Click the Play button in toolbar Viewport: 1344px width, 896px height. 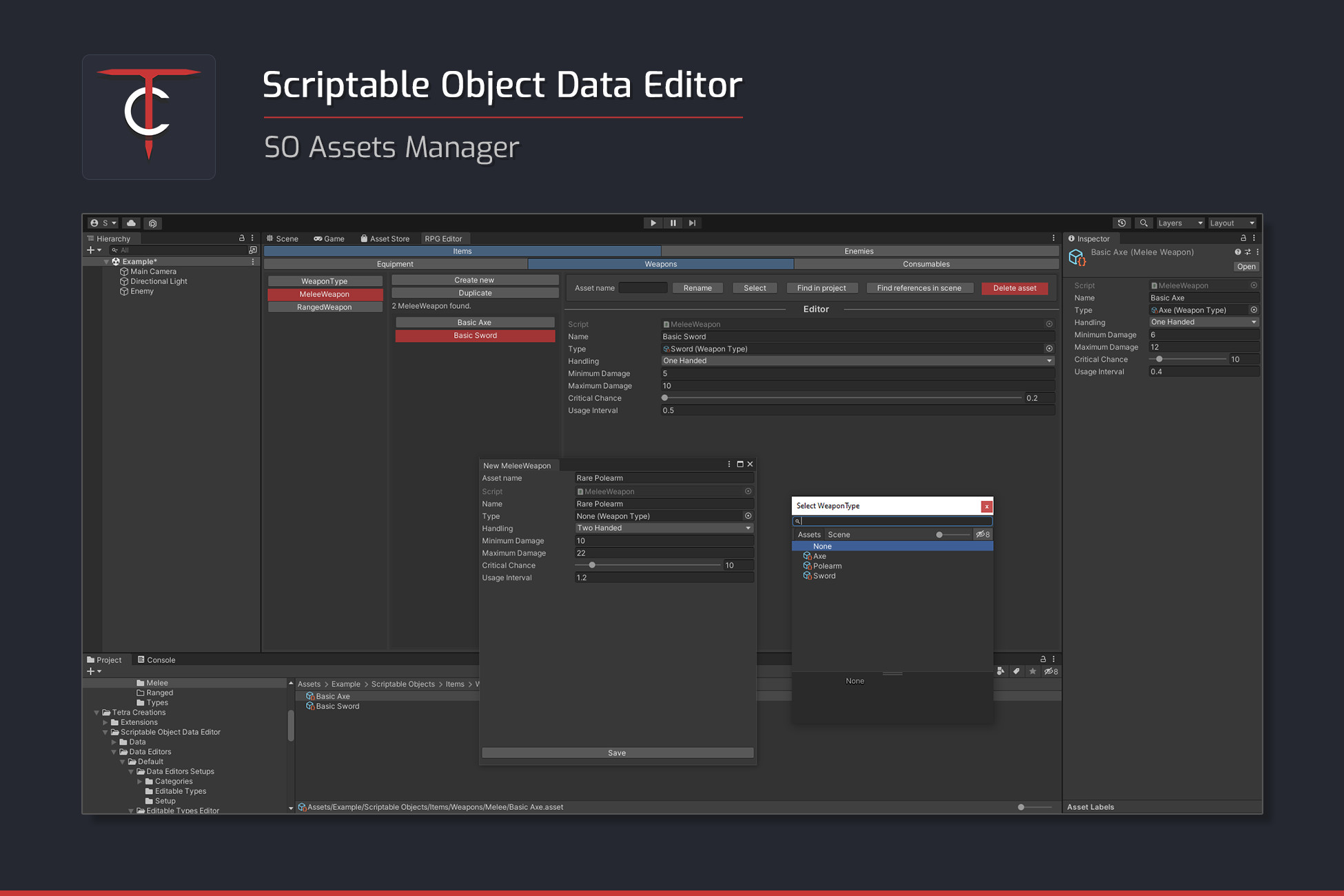(653, 223)
